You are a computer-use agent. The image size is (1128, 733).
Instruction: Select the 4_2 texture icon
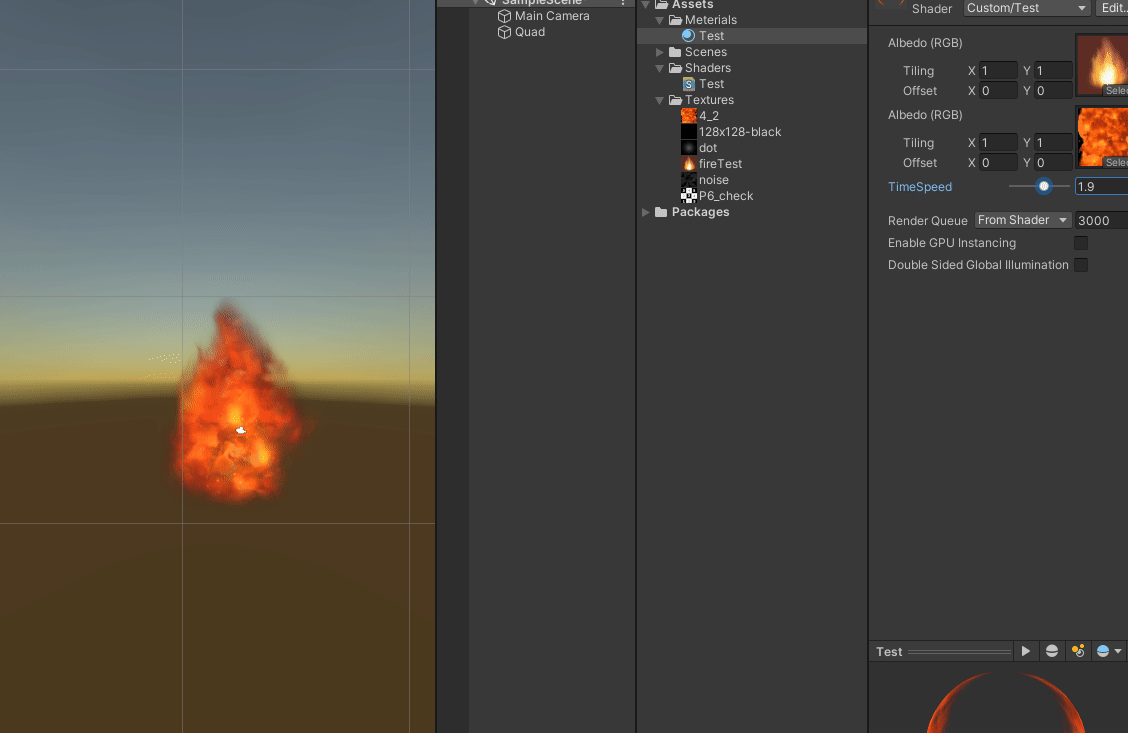[688, 116]
